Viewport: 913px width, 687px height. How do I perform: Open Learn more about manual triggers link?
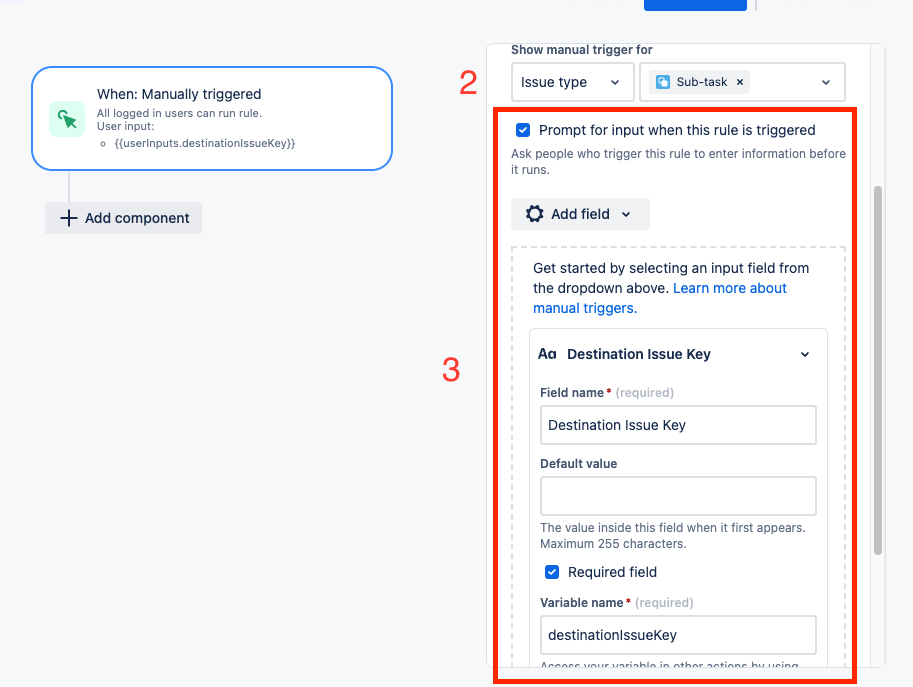(x=660, y=298)
